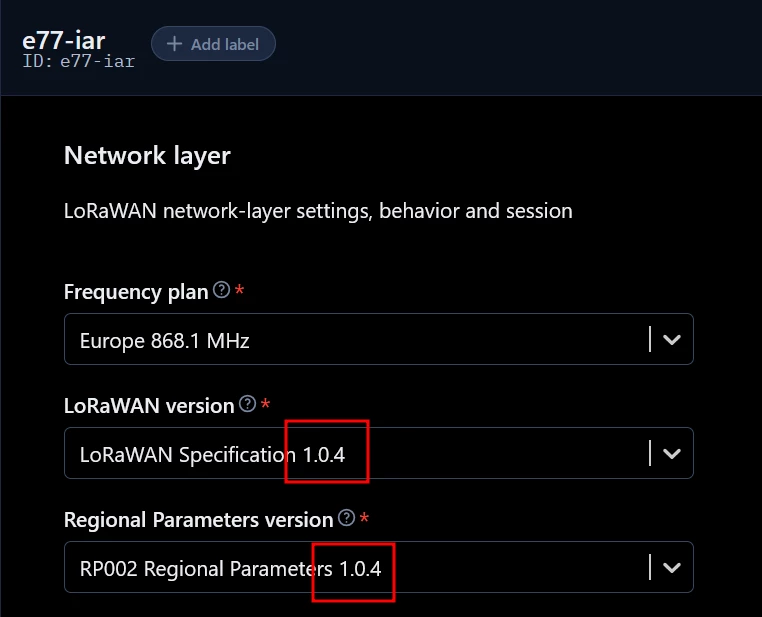Open Regional Parameters version help icon

click(346, 518)
